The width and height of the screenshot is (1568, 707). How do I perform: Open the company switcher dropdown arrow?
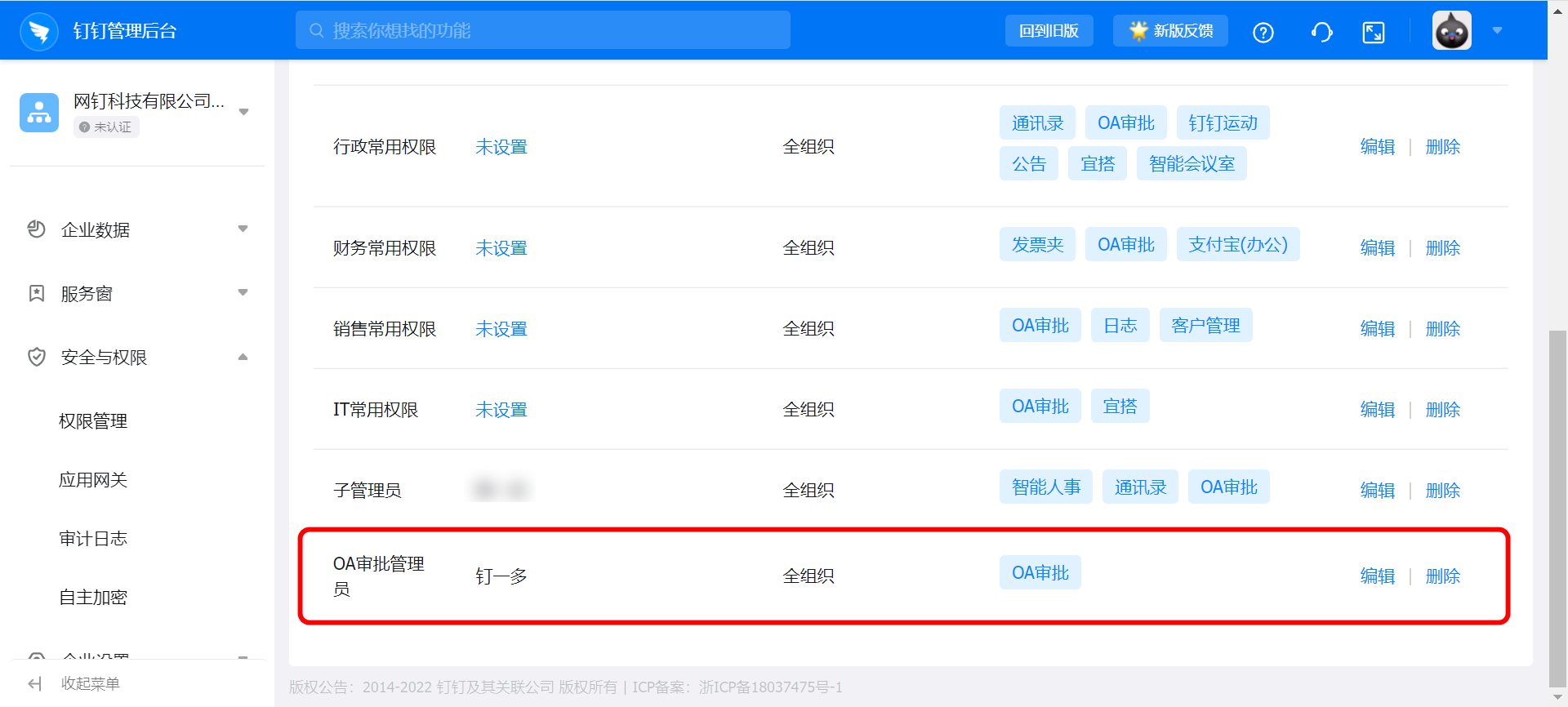[x=243, y=112]
